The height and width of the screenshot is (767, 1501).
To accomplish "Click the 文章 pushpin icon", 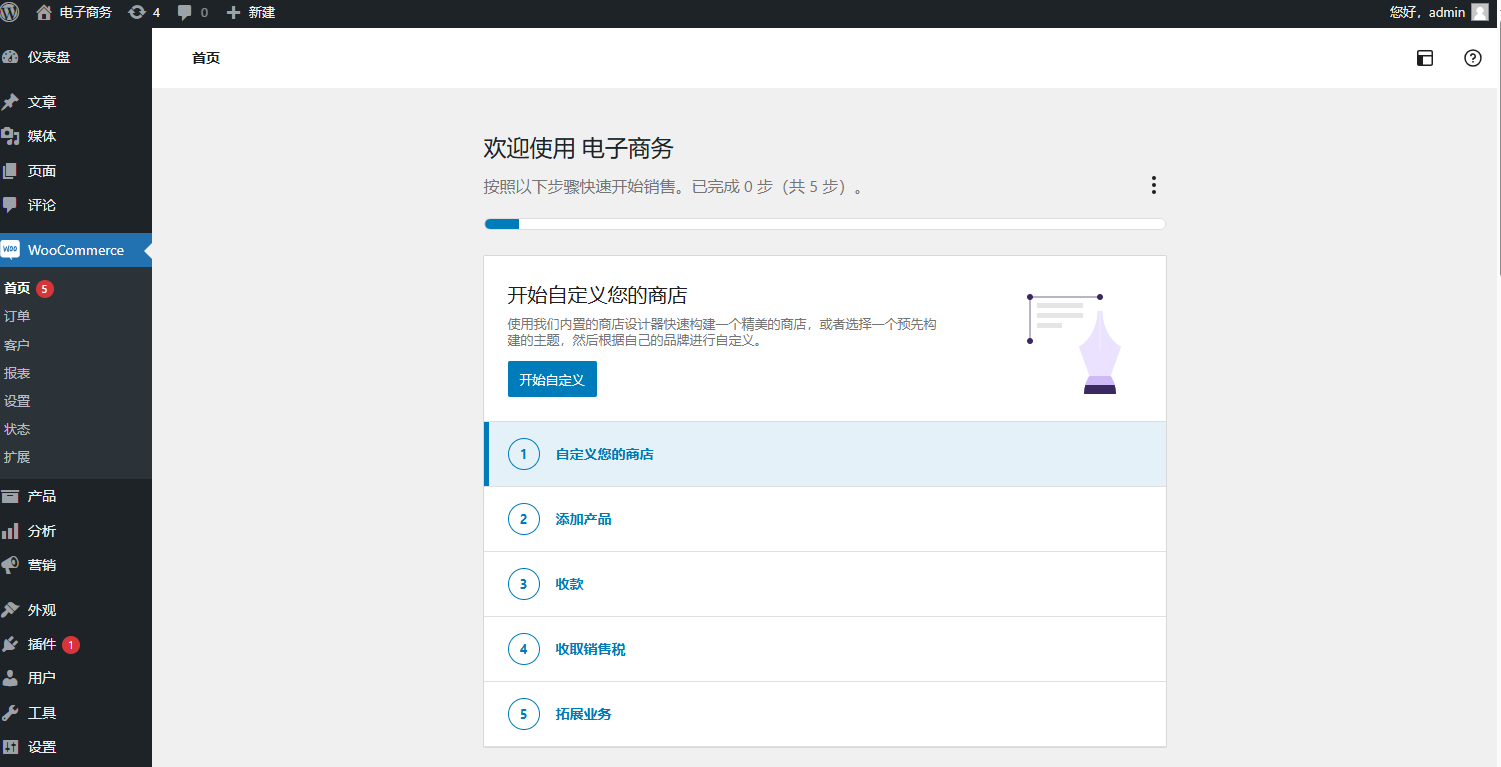I will (10, 102).
